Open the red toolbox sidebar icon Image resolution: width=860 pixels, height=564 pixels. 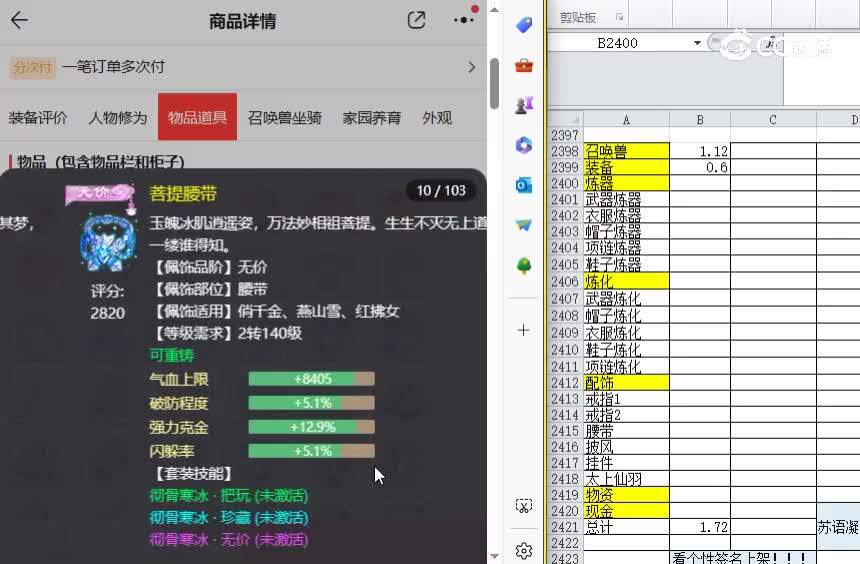point(524,65)
